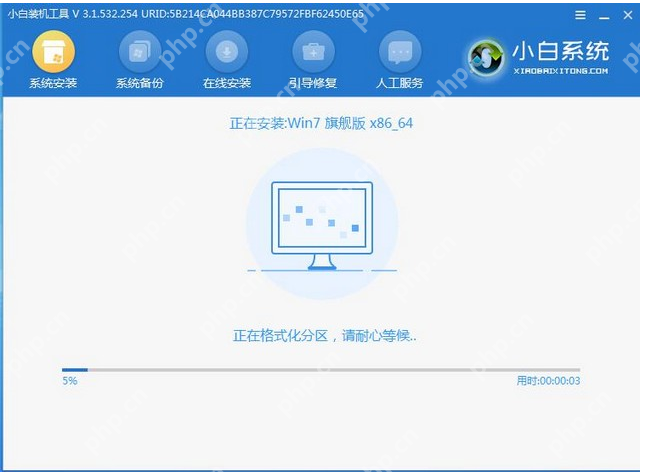Viewport: 646px width, 472px height.
Task: Click the 小白系统 brand name
Action: pos(561,51)
